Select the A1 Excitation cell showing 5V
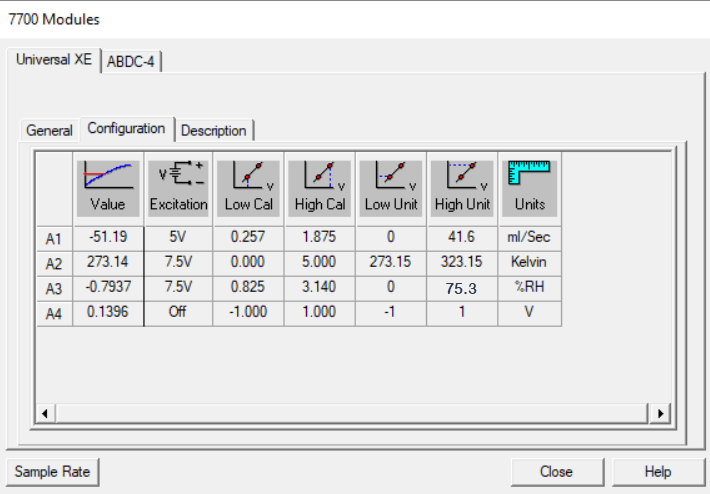The width and height of the screenshot is (710, 494). click(x=178, y=237)
